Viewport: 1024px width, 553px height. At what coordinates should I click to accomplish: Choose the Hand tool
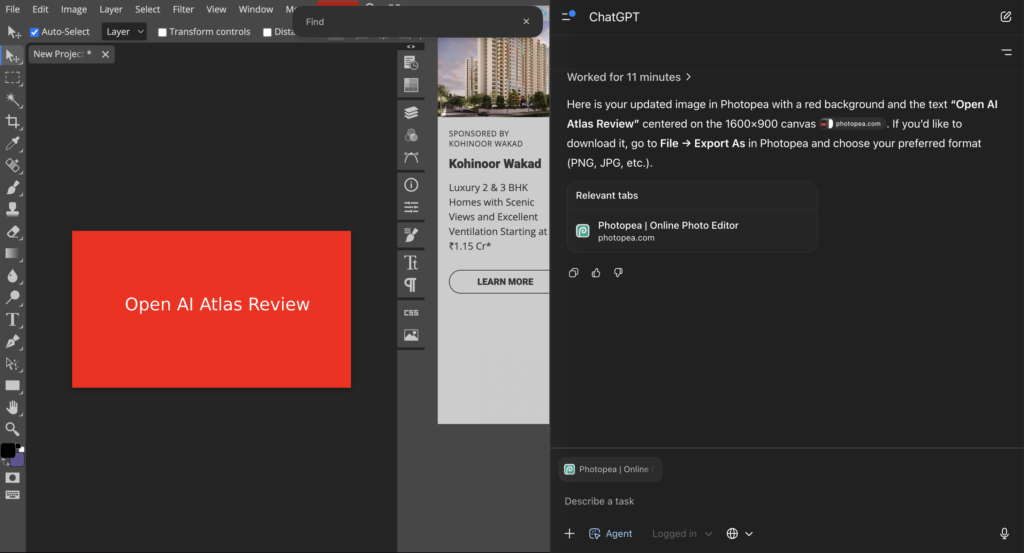(x=13, y=407)
